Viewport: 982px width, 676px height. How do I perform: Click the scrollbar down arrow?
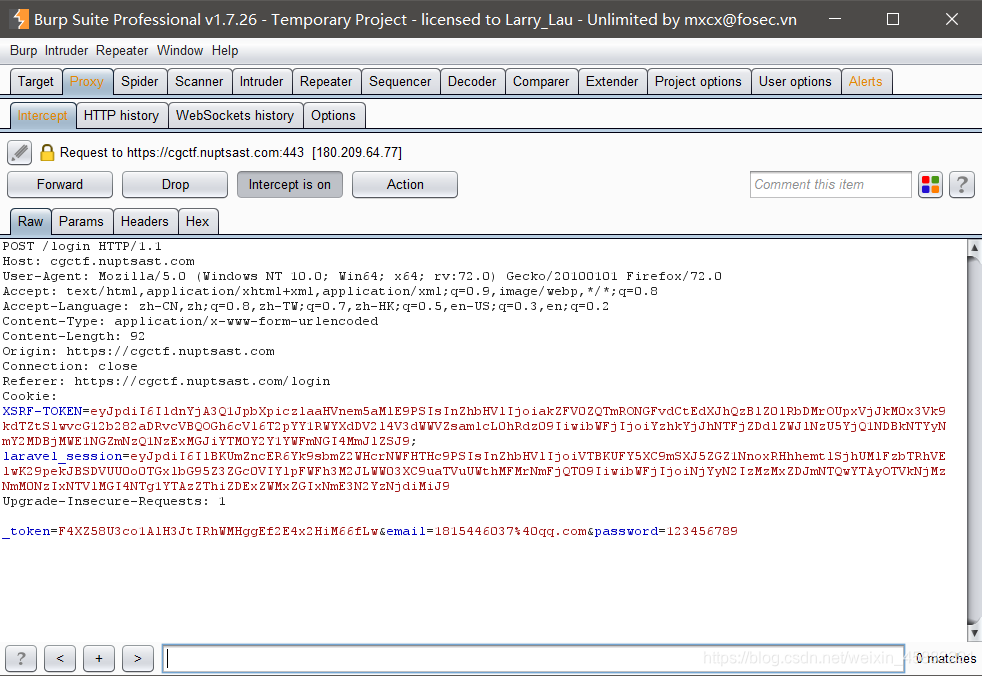coord(974,632)
